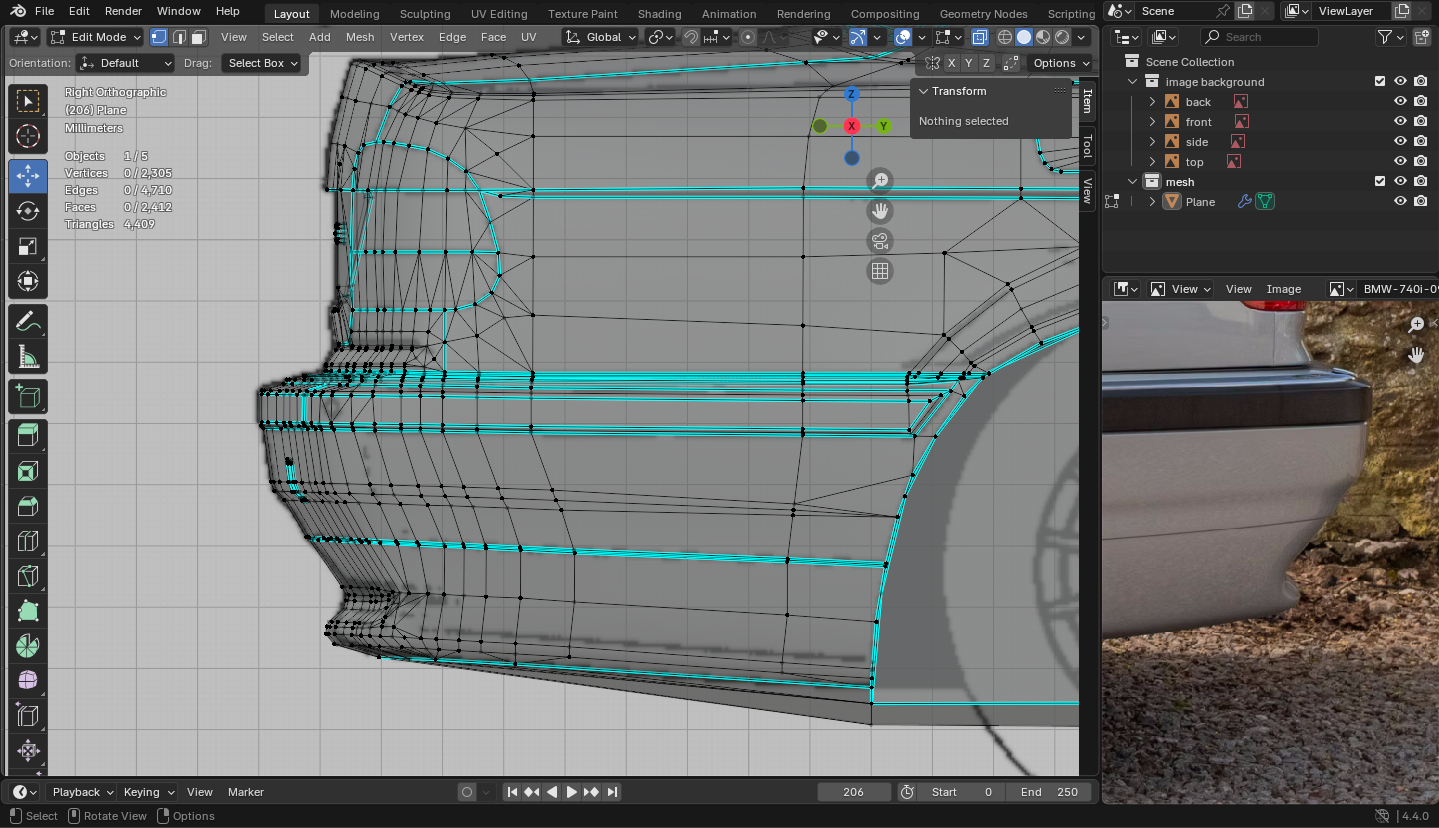Image resolution: width=1439 pixels, height=828 pixels.
Task: Uncheck the mesh collection checkbox
Action: coord(1380,182)
